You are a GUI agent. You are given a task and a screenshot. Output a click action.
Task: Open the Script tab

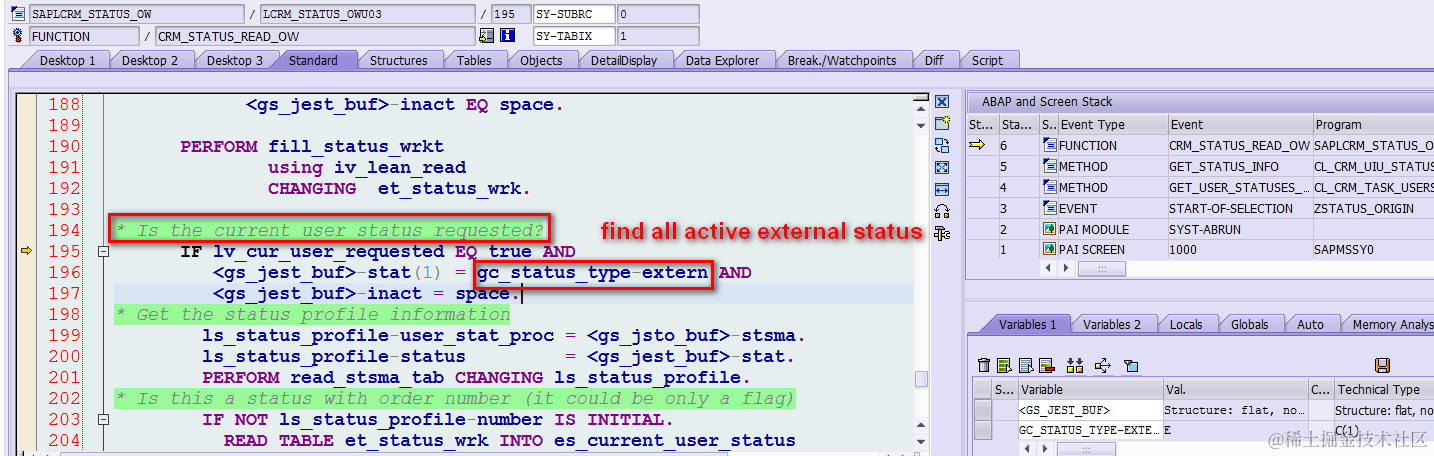click(x=987, y=61)
